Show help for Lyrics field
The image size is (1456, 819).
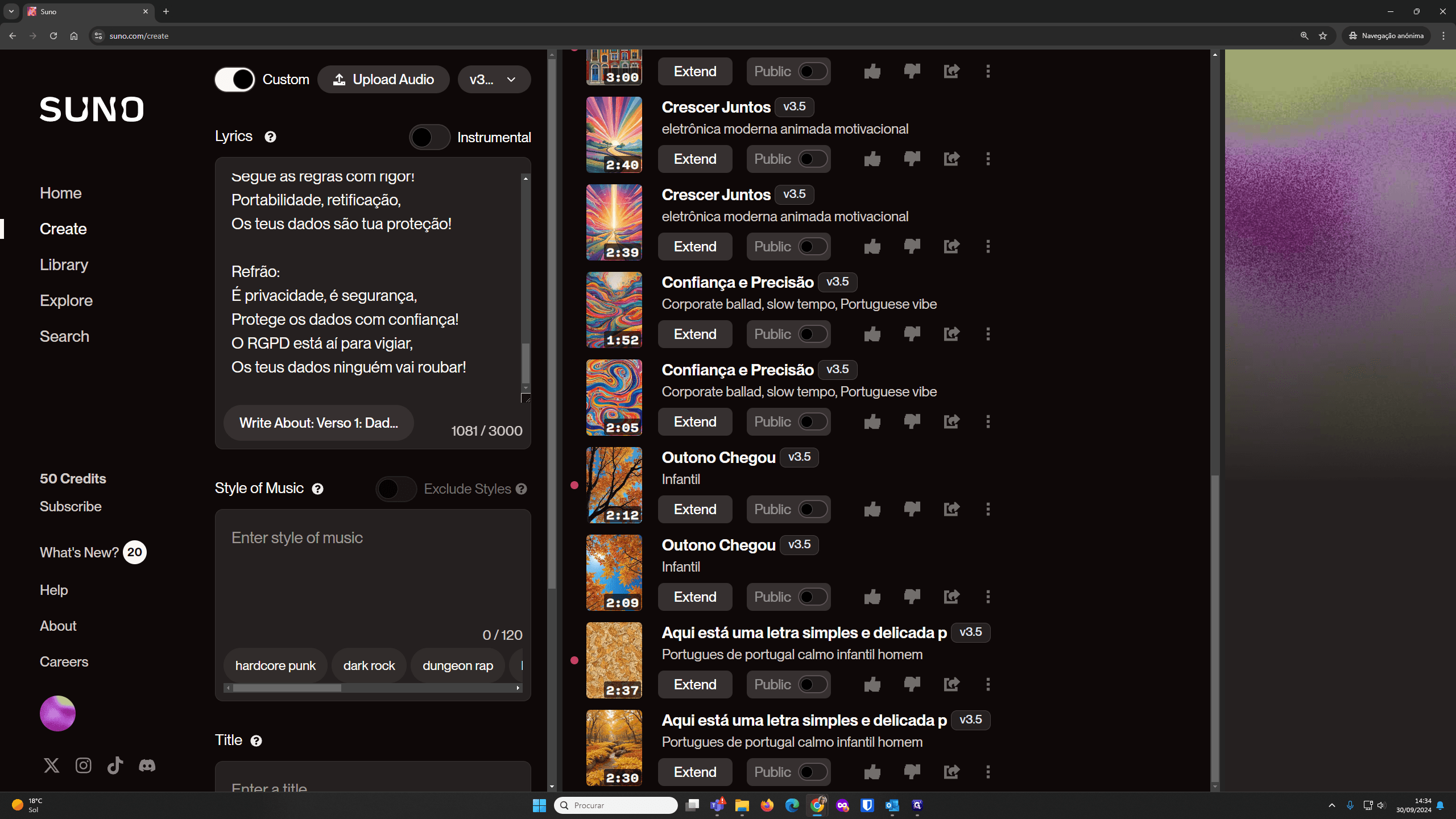(x=270, y=136)
